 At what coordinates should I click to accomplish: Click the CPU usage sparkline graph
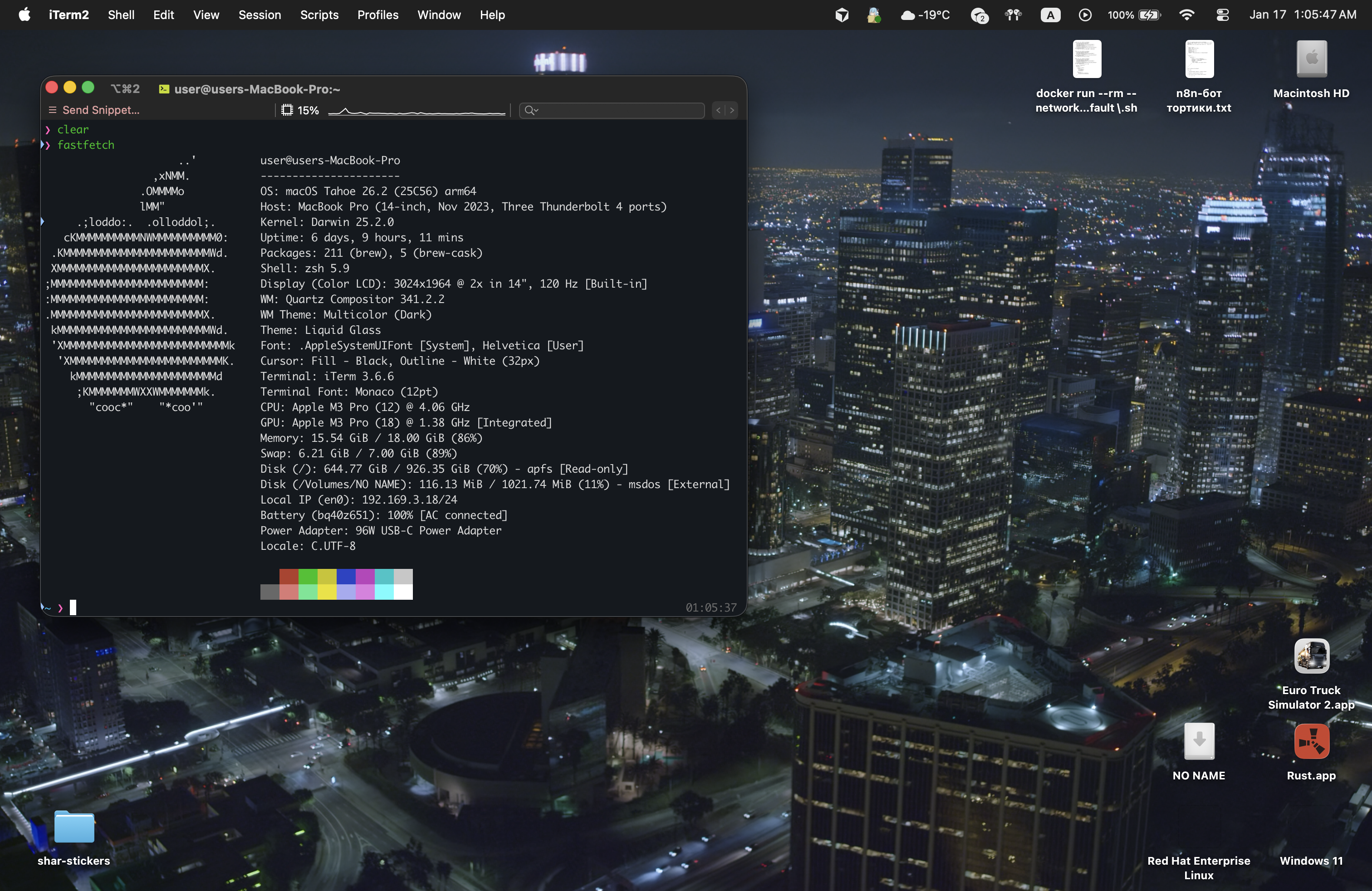[x=416, y=111]
